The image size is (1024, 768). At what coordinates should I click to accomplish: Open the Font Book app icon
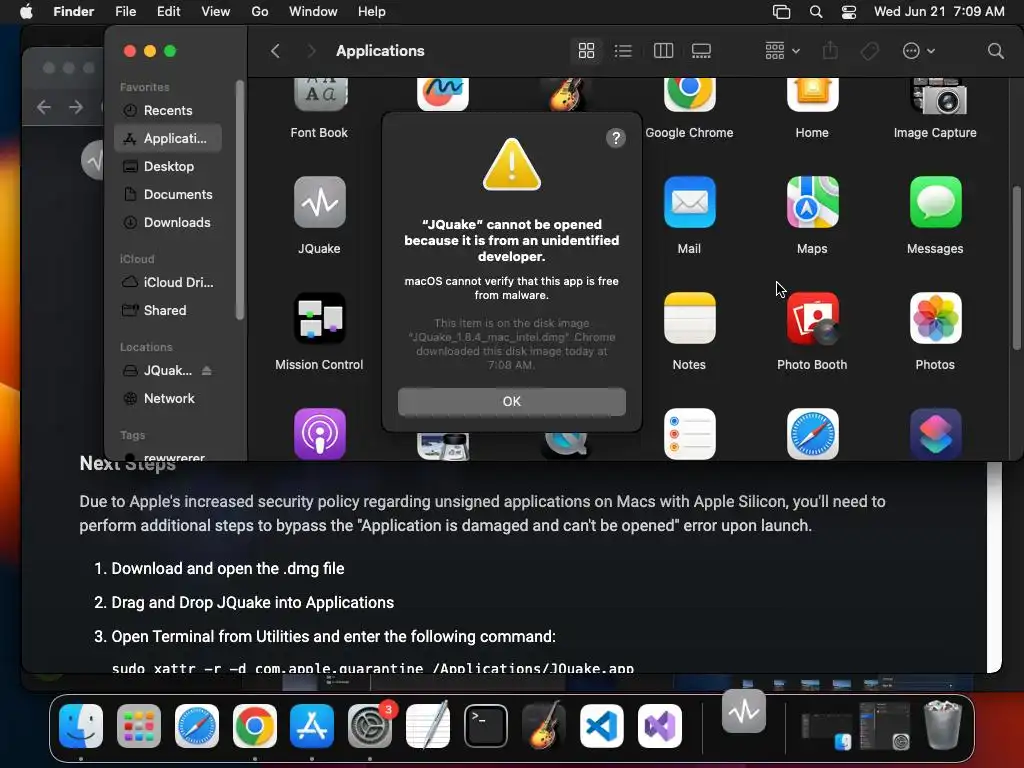click(x=319, y=95)
